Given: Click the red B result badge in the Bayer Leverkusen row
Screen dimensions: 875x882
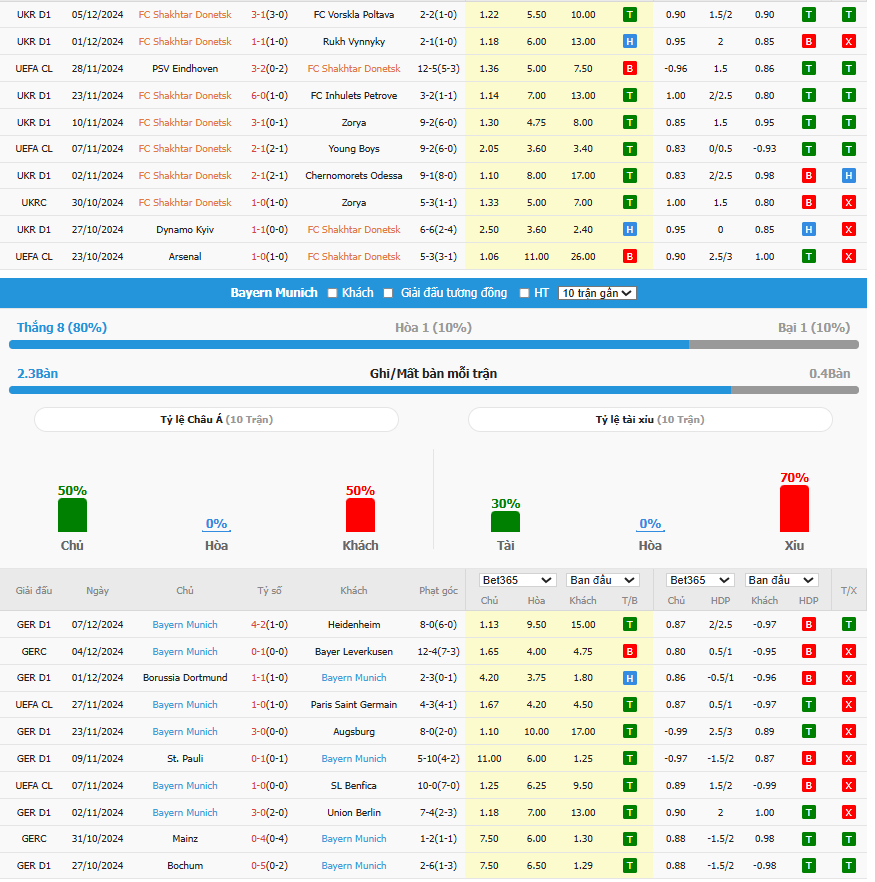Looking at the screenshot, I should pos(630,651).
